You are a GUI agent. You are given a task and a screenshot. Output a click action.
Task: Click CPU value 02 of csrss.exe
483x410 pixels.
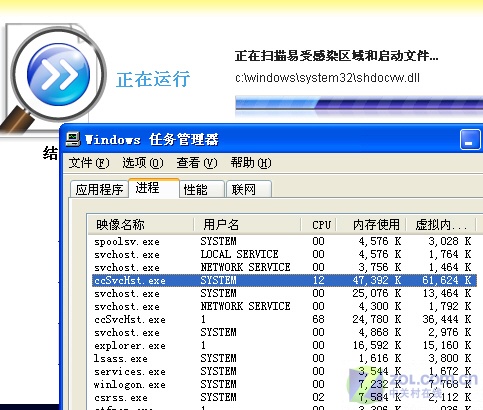coord(318,397)
